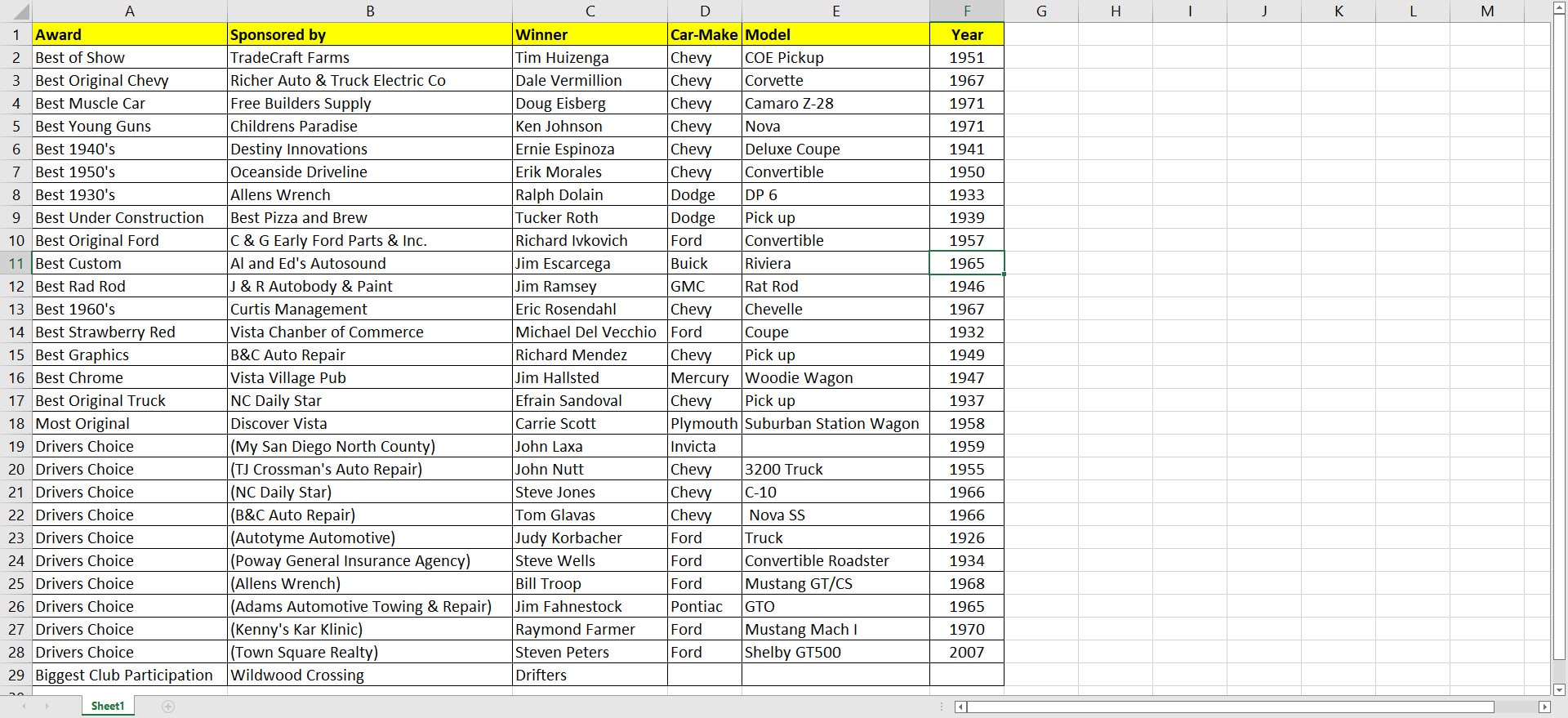This screenshot has width=1568, height=718.
Task: Select cell '3200 Truck'
Action: [835, 469]
